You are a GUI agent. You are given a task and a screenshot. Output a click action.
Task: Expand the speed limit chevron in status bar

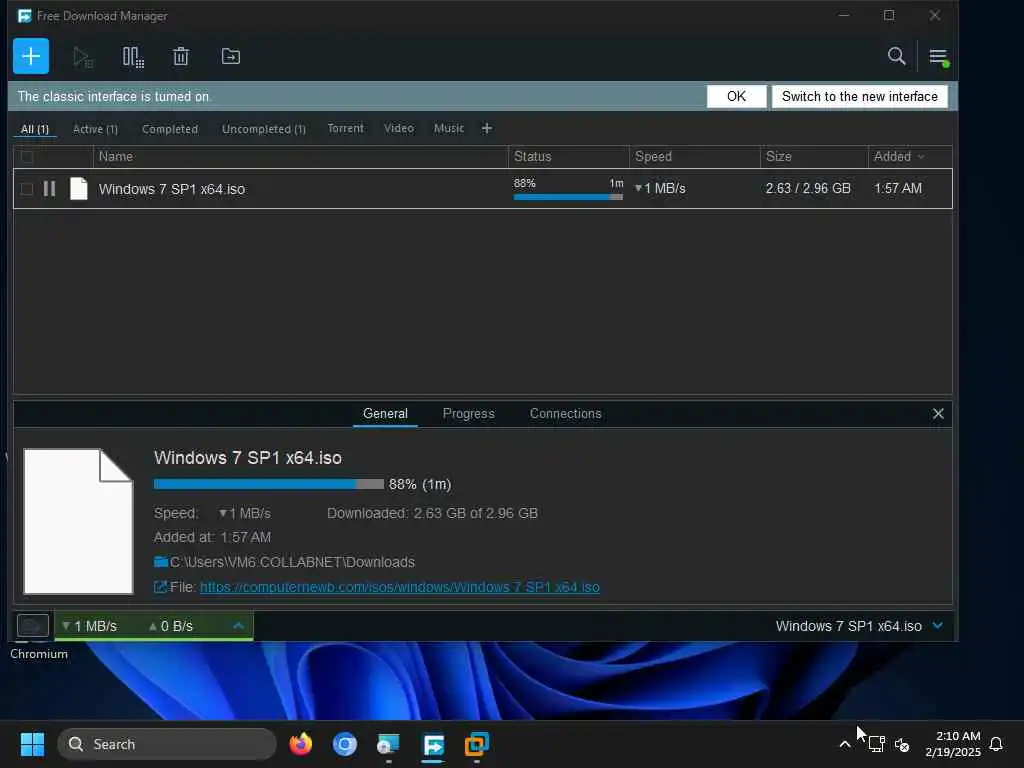[x=238, y=626]
